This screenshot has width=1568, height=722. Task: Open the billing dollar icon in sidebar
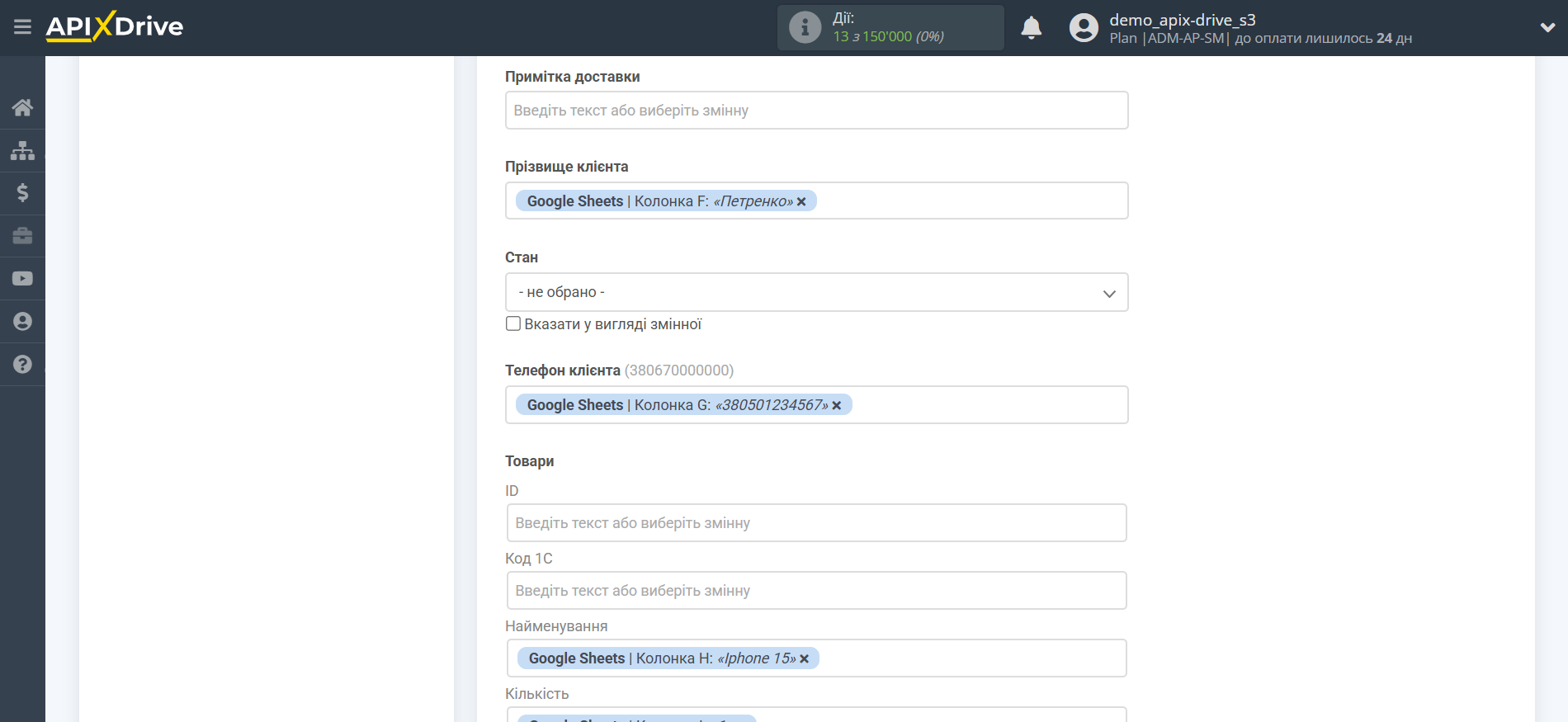(x=22, y=193)
